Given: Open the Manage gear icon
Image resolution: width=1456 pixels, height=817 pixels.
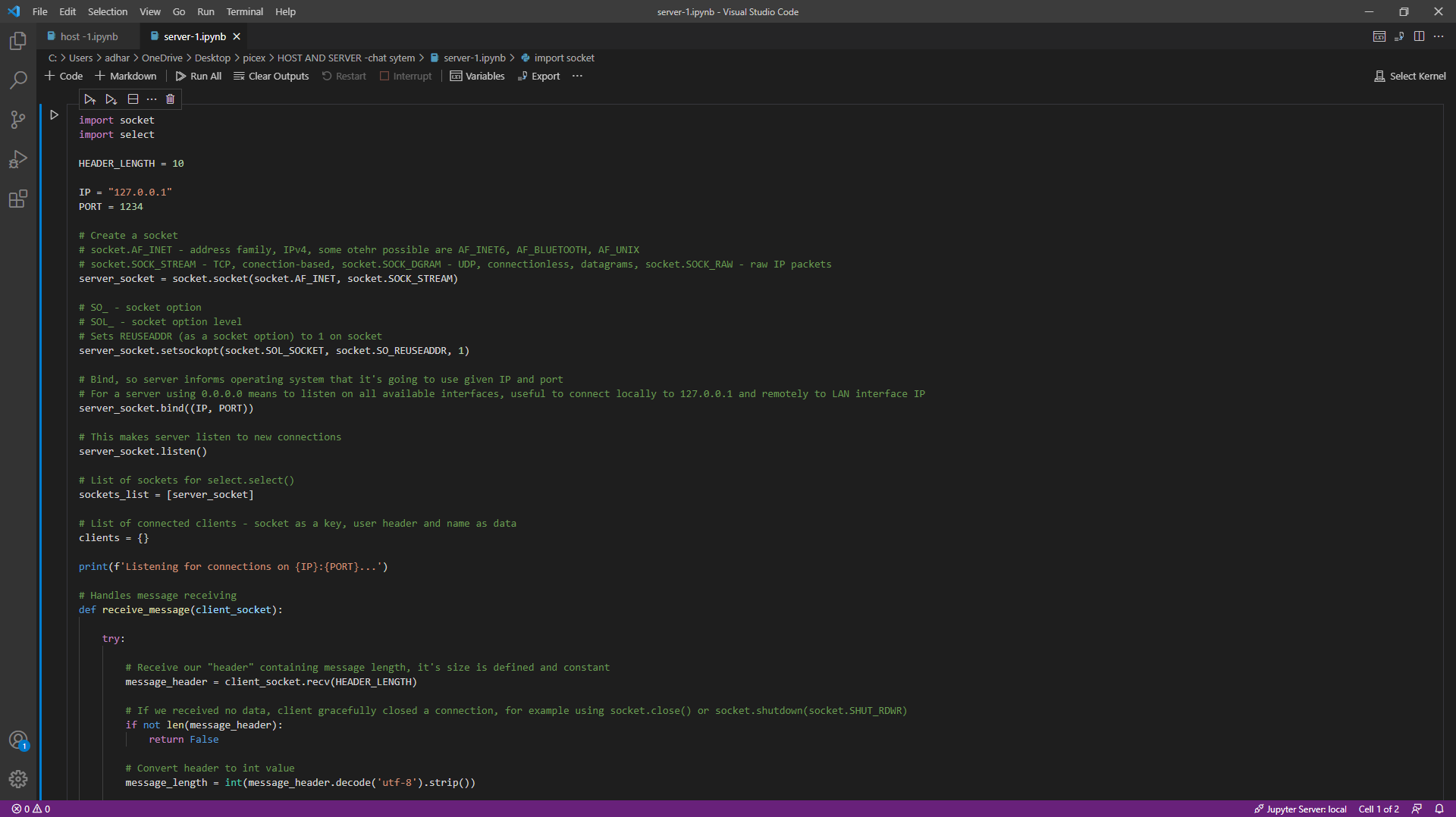Looking at the screenshot, I should click(18, 779).
